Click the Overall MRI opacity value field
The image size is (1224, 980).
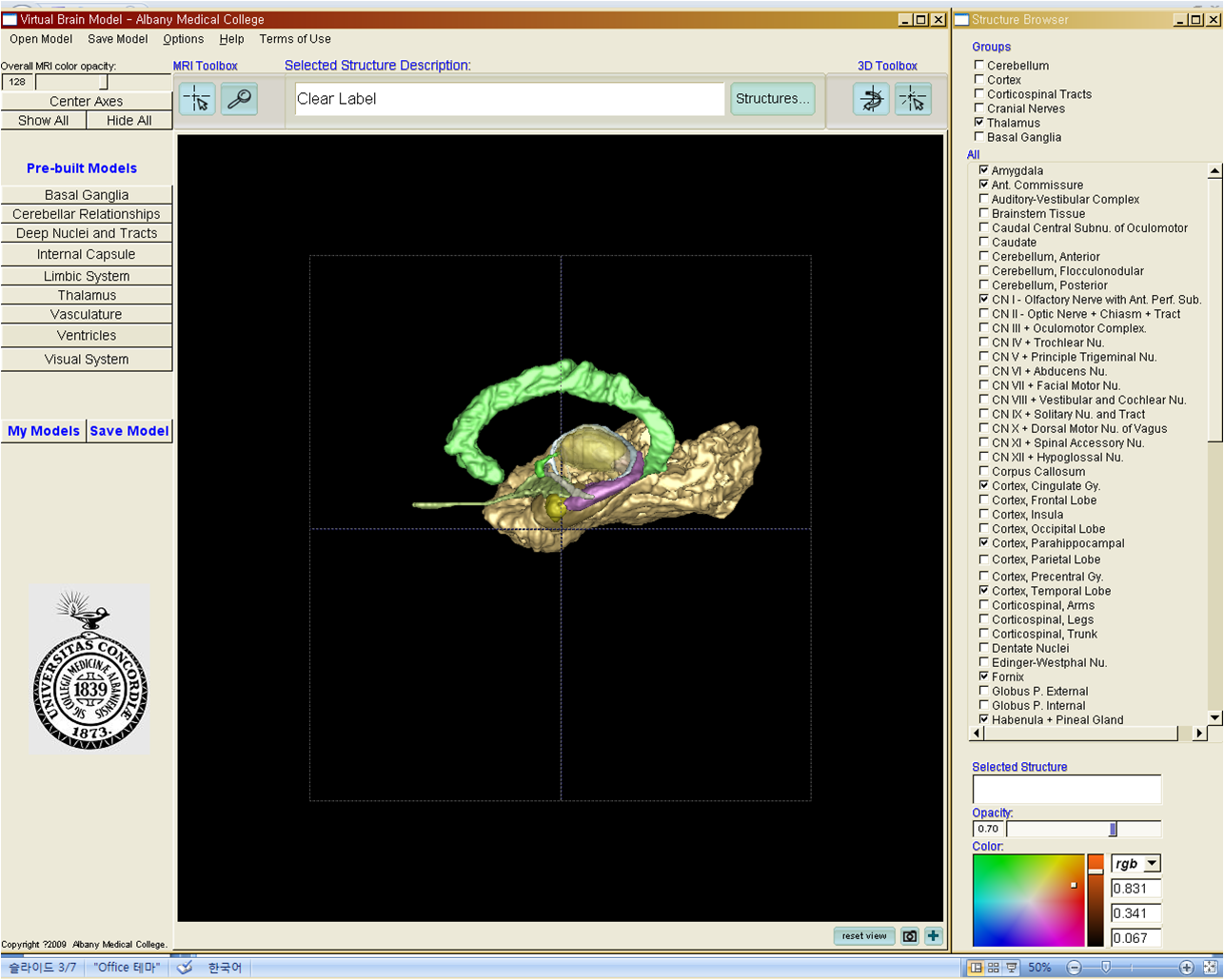click(x=18, y=82)
